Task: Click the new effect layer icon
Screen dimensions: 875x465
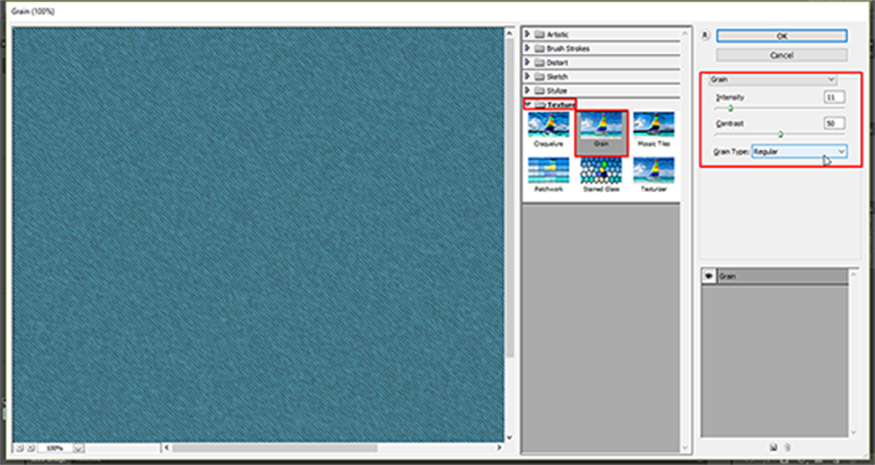Action: click(773, 447)
